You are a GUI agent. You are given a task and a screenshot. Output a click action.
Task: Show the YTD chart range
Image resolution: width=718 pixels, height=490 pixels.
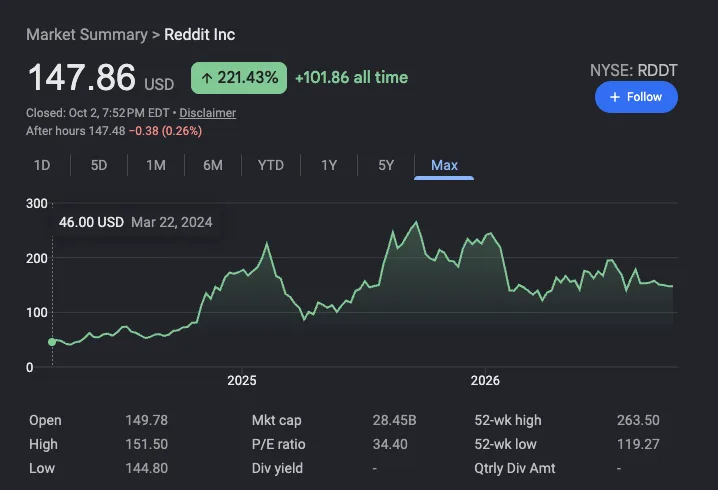271,165
